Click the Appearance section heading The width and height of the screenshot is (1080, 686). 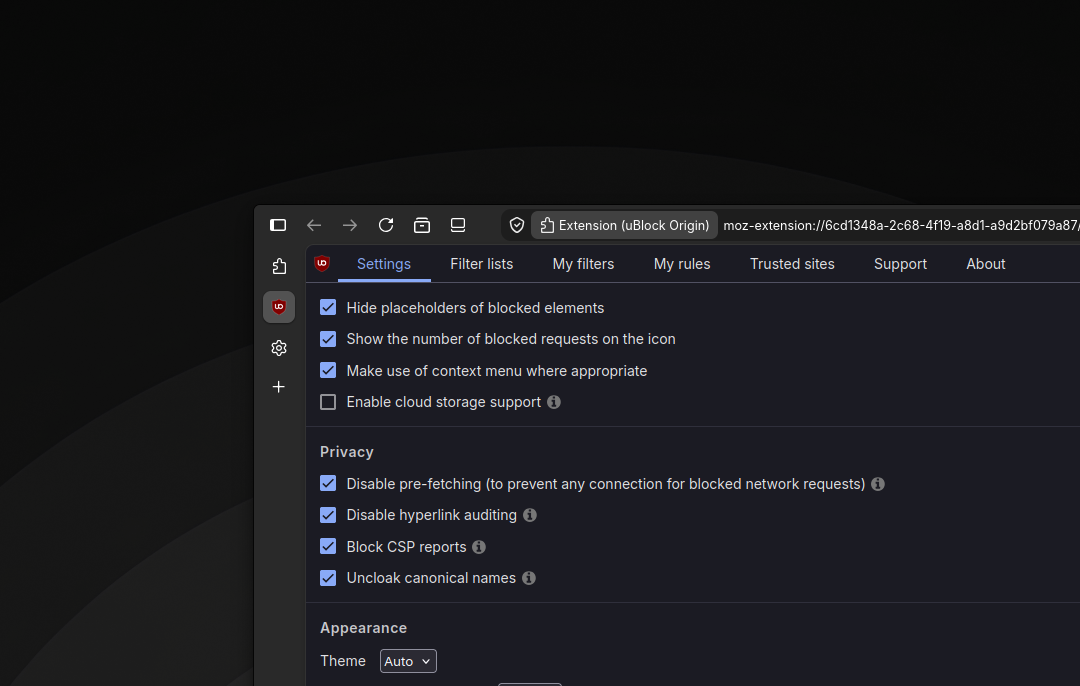pos(363,628)
